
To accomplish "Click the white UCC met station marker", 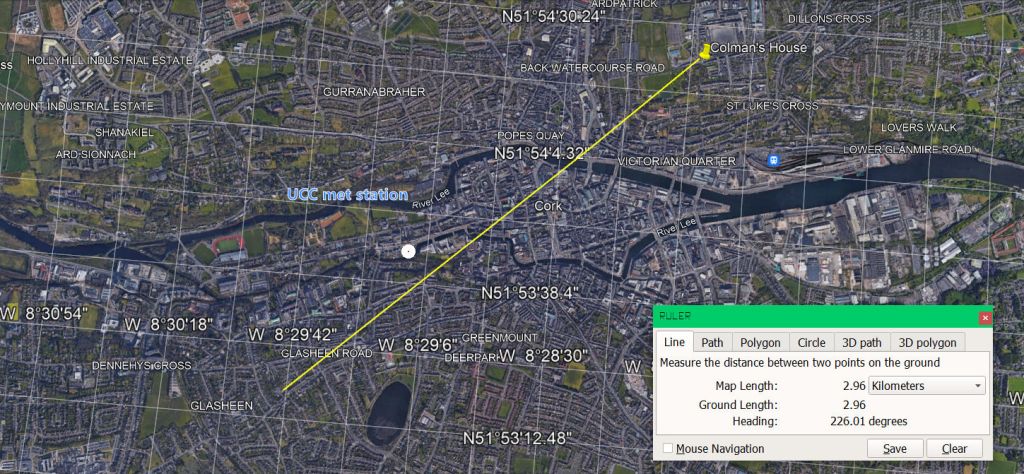I will (x=407, y=251).
